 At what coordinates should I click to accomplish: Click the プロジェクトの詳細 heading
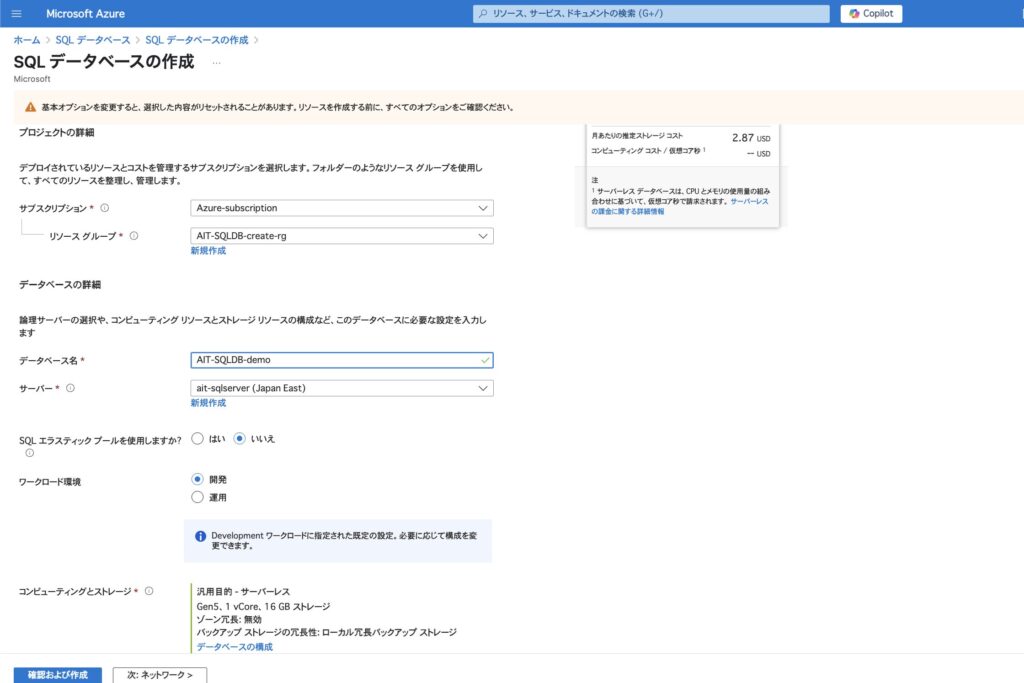click(57, 133)
